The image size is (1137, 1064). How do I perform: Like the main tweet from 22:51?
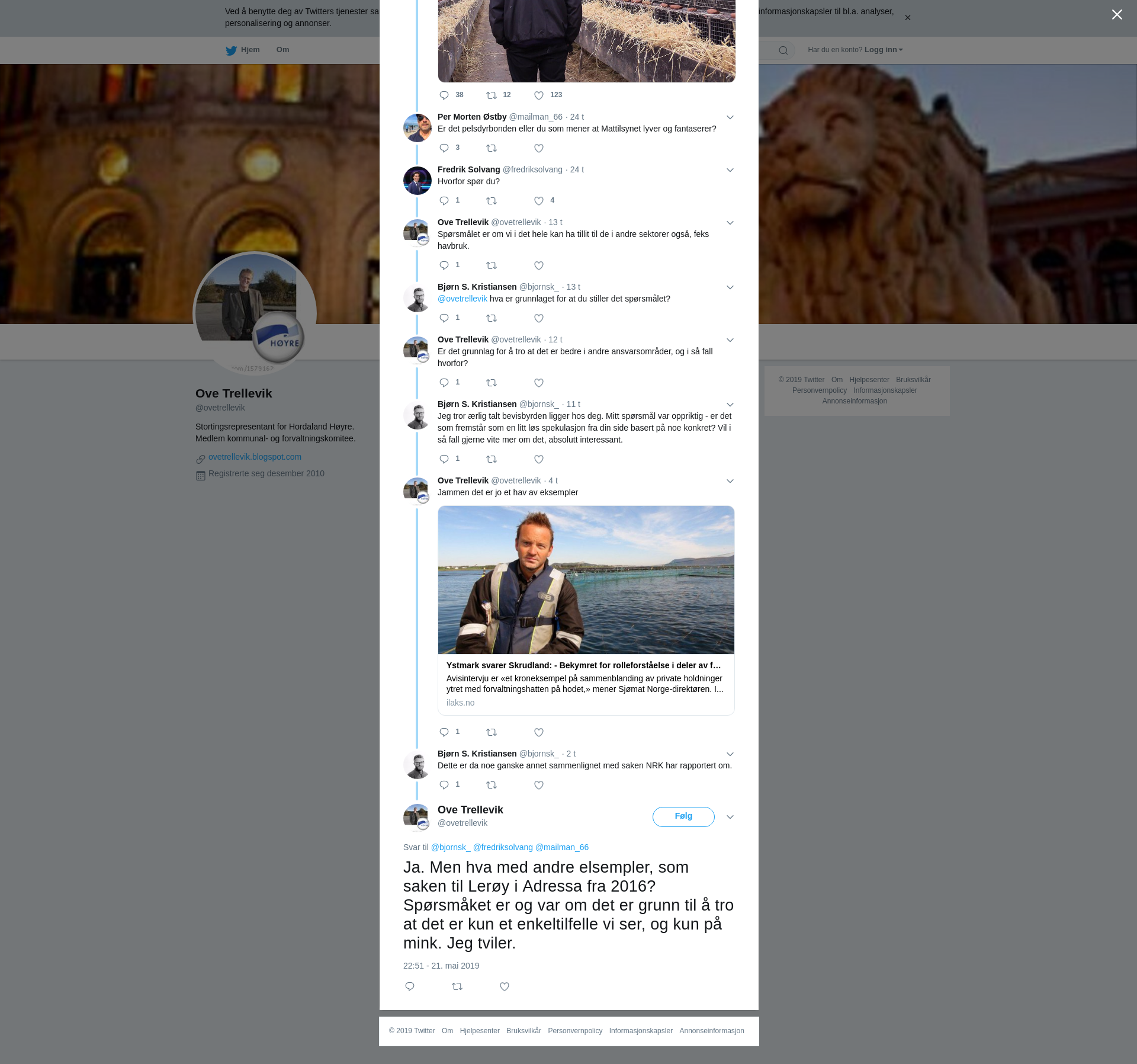pyautogui.click(x=504, y=986)
